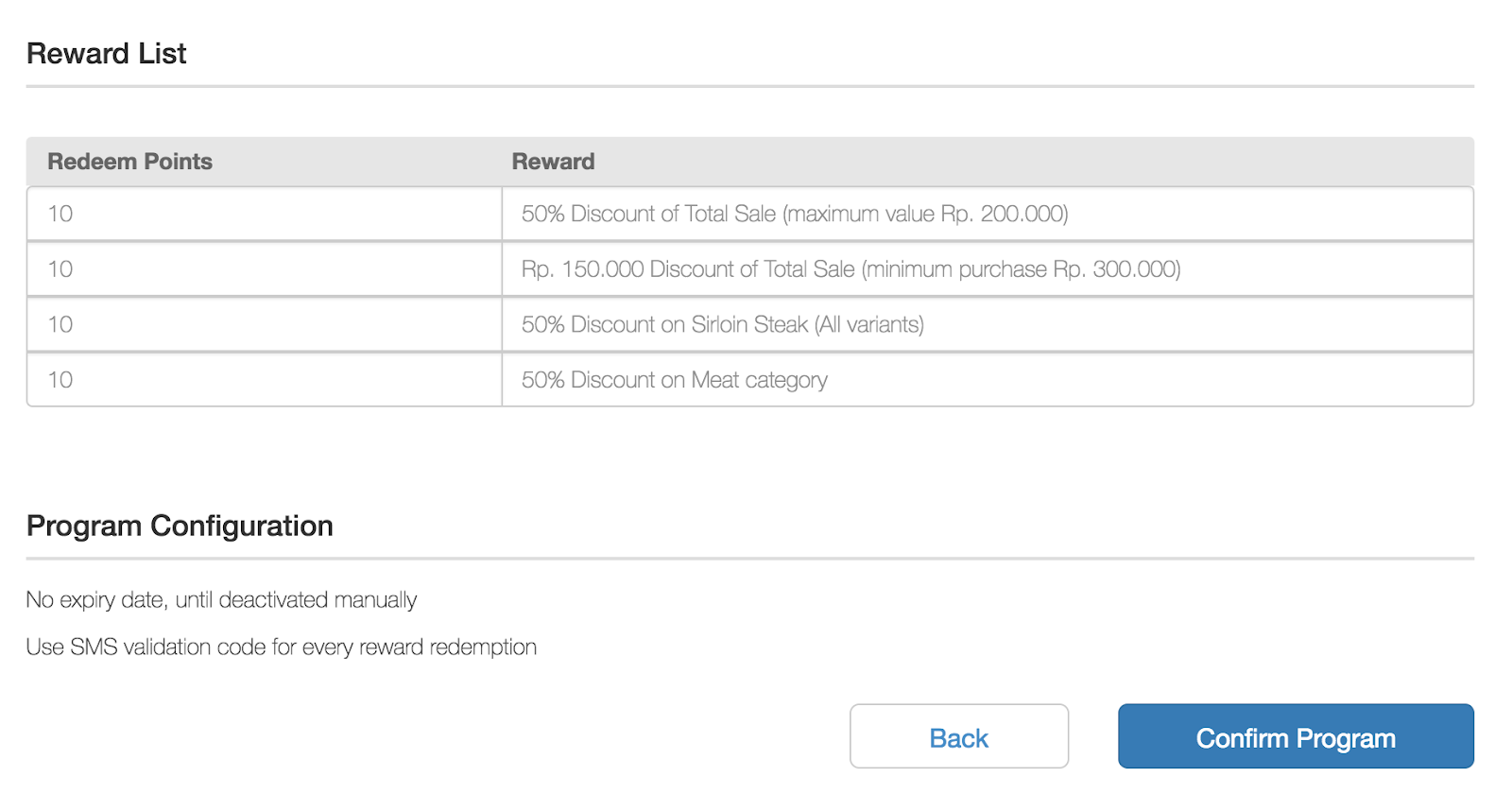Click the Confirm Program button
1512x811 pixels.
tap(1295, 737)
